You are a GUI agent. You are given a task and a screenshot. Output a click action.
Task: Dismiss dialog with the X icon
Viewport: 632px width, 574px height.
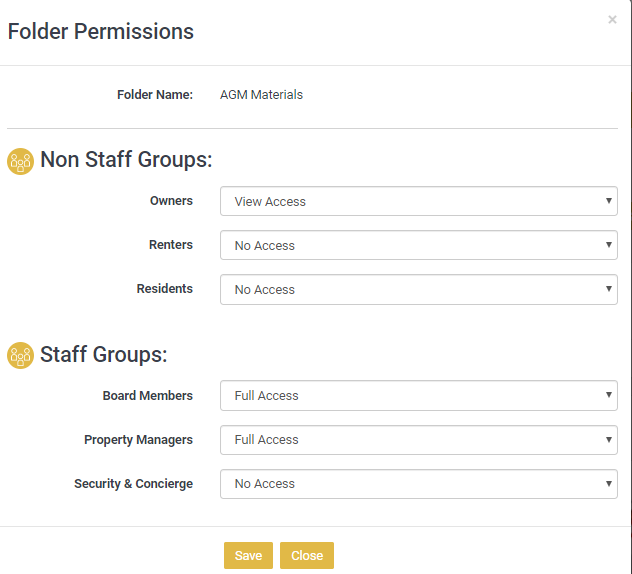click(612, 20)
